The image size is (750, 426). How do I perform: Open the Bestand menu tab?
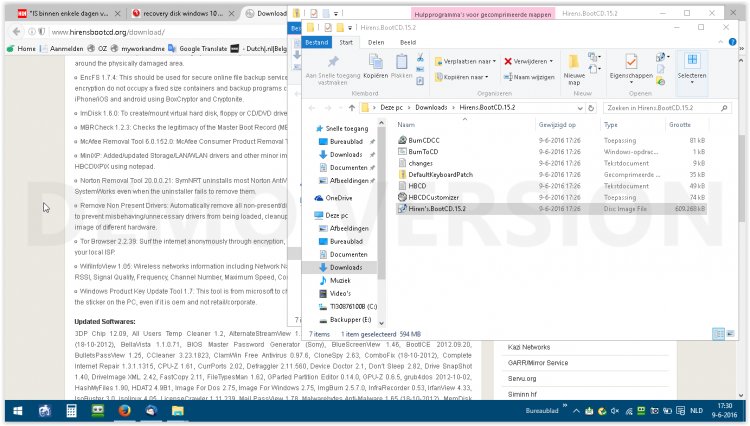(x=315, y=44)
